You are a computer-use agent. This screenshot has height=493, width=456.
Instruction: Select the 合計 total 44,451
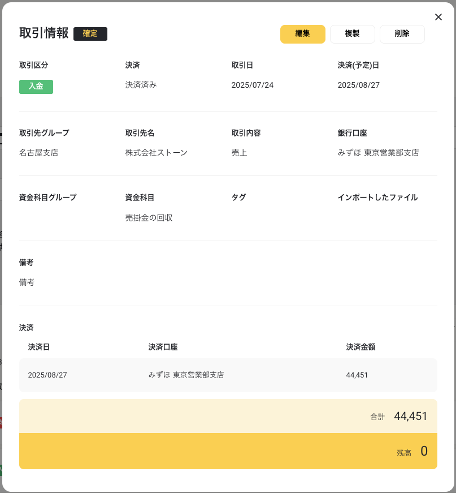tap(410, 416)
